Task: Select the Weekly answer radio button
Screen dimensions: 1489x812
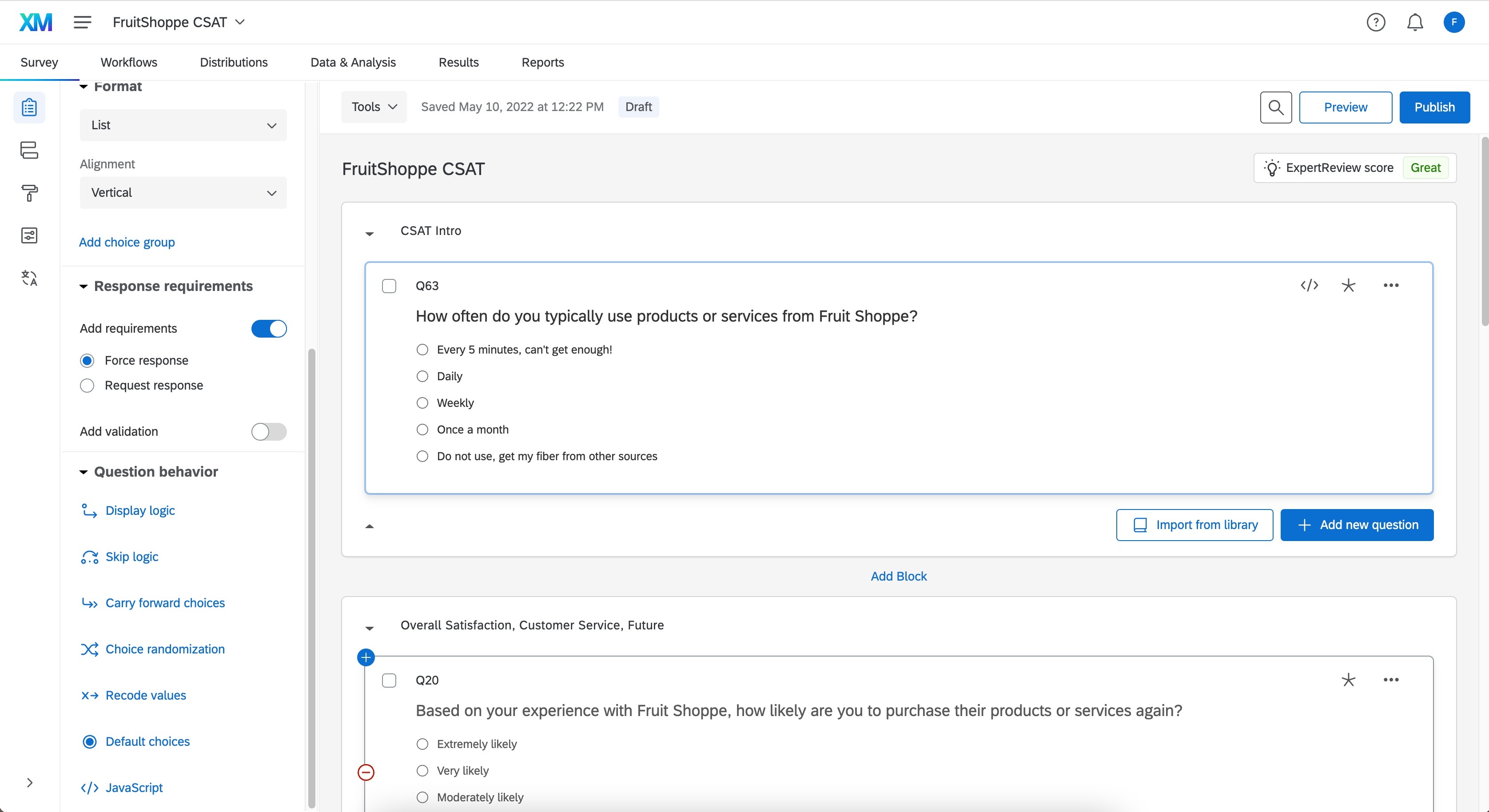Action: pos(422,403)
